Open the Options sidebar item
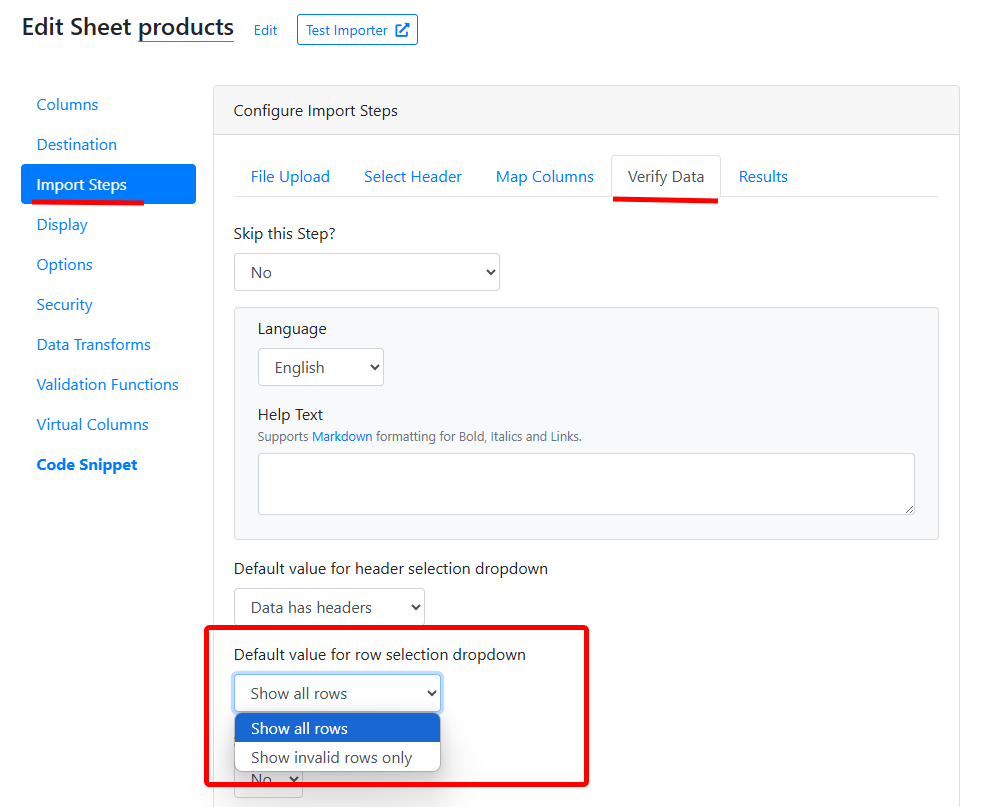Image resolution: width=983 pixels, height=807 pixels. click(65, 265)
